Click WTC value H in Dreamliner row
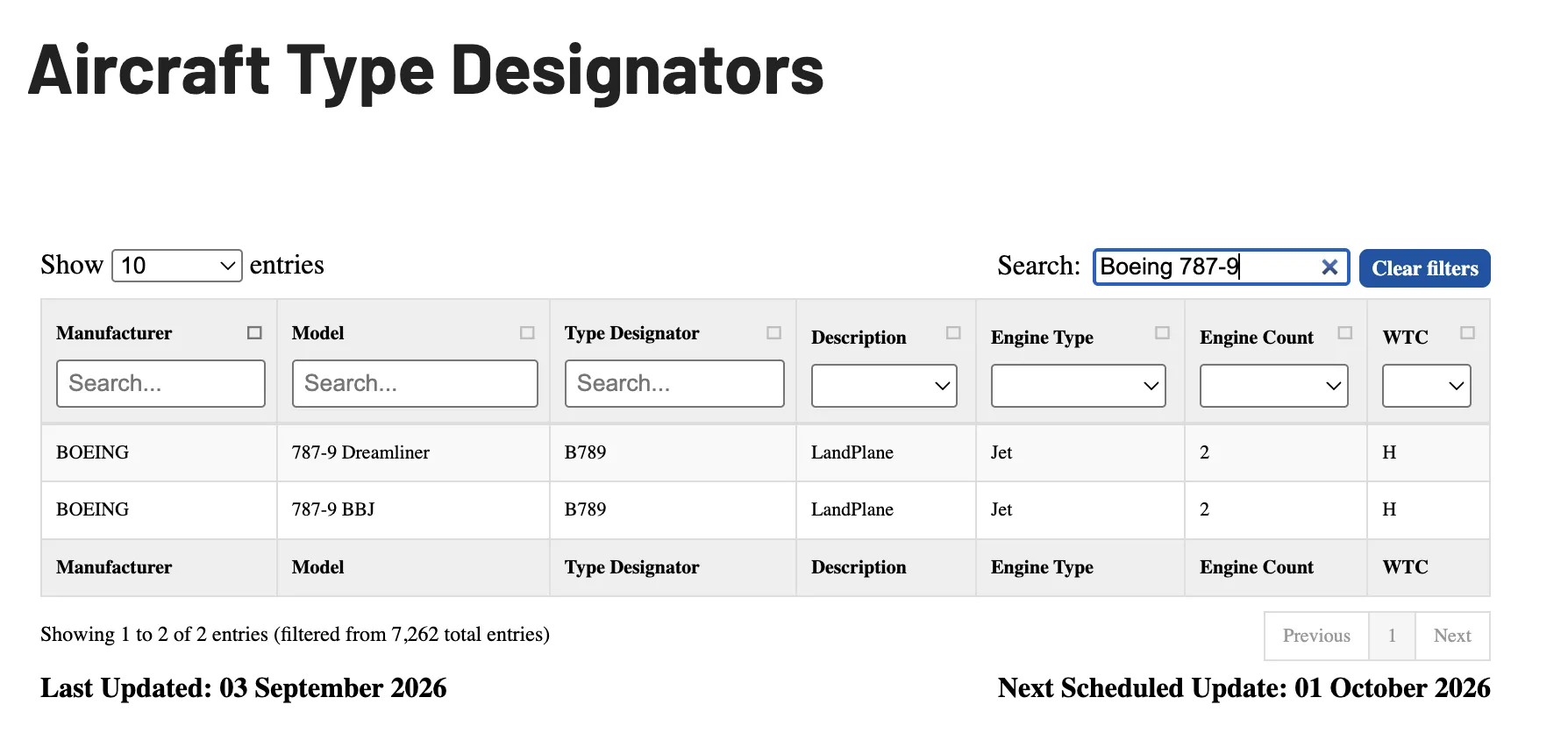The width and height of the screenshot is (1568, 733). [x=1389, y=452]
